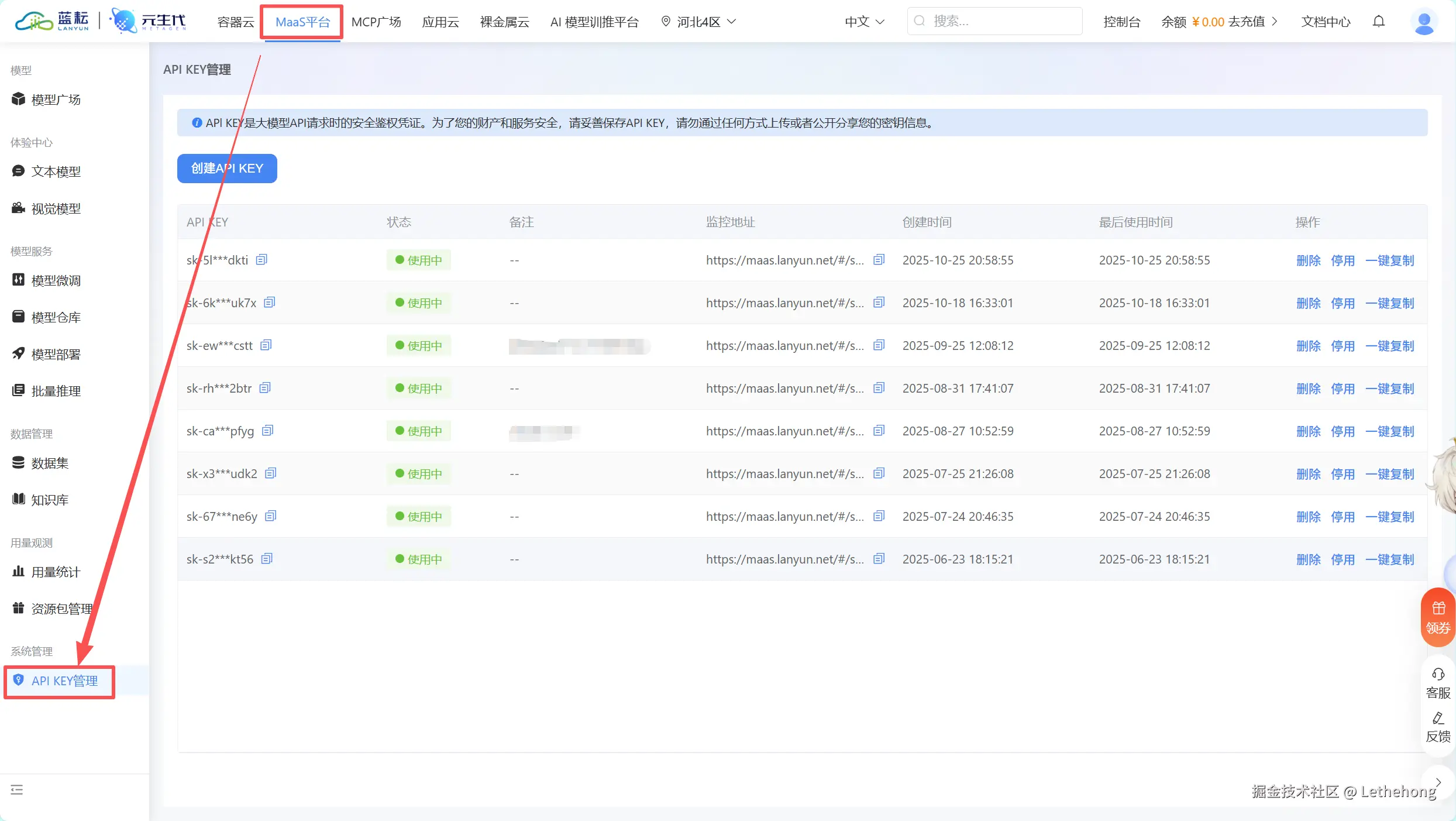Click the 创建API KEY button
The width and height of the screenshot is (1456, 821).
point(227,169)
